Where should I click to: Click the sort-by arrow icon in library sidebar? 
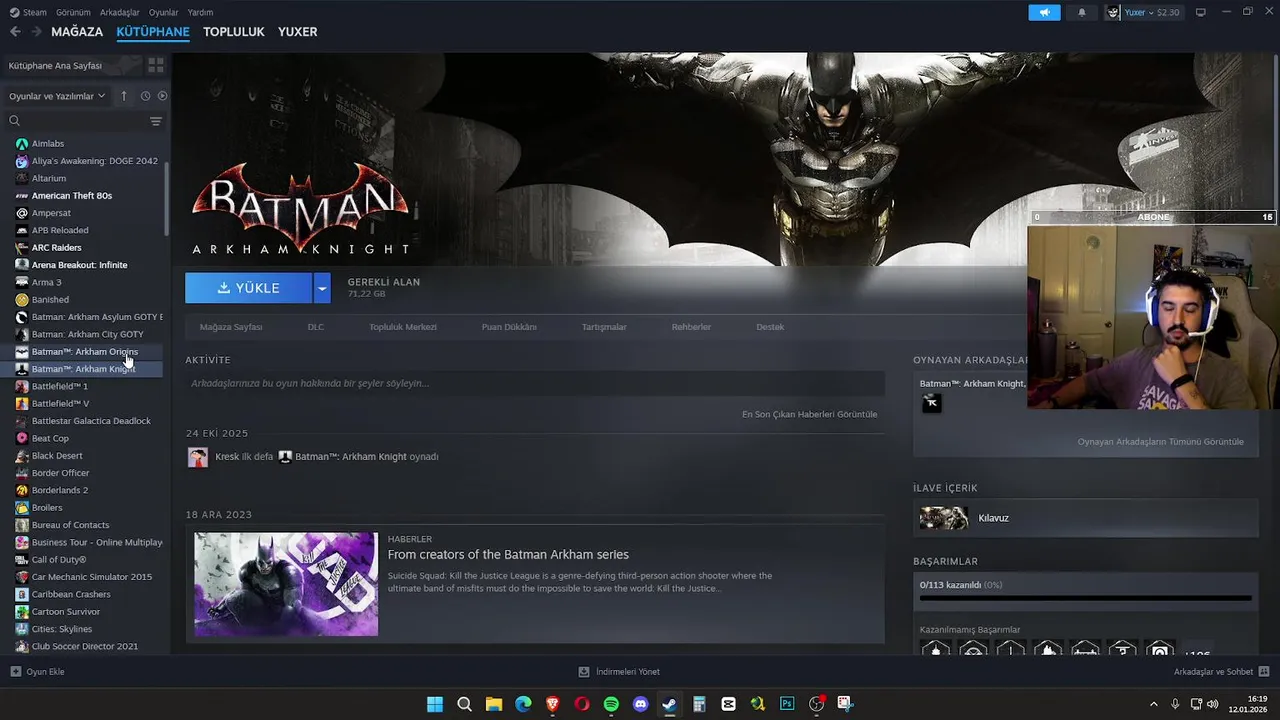pos(124,96)
